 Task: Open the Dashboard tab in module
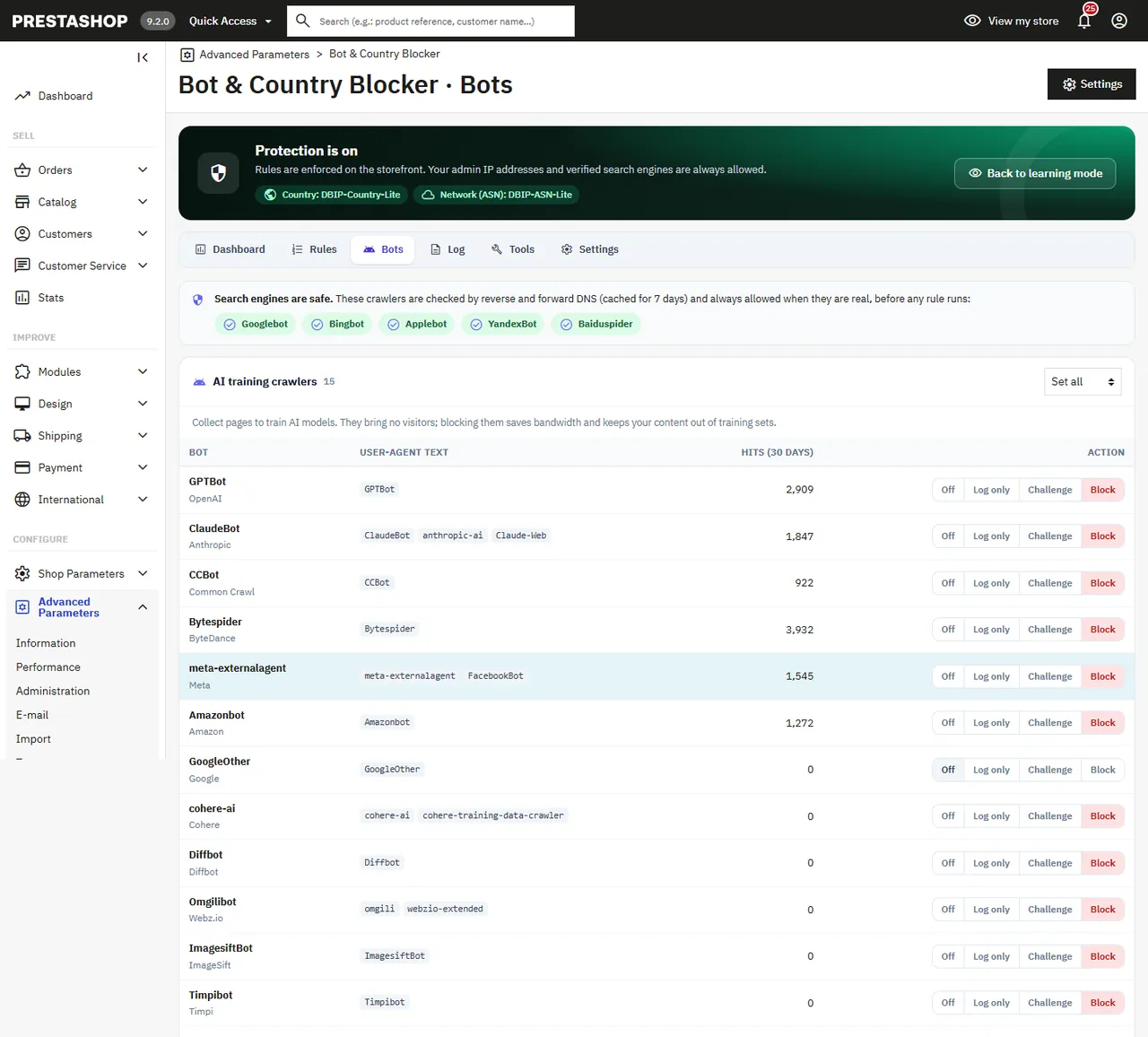[x=230, y=249]
